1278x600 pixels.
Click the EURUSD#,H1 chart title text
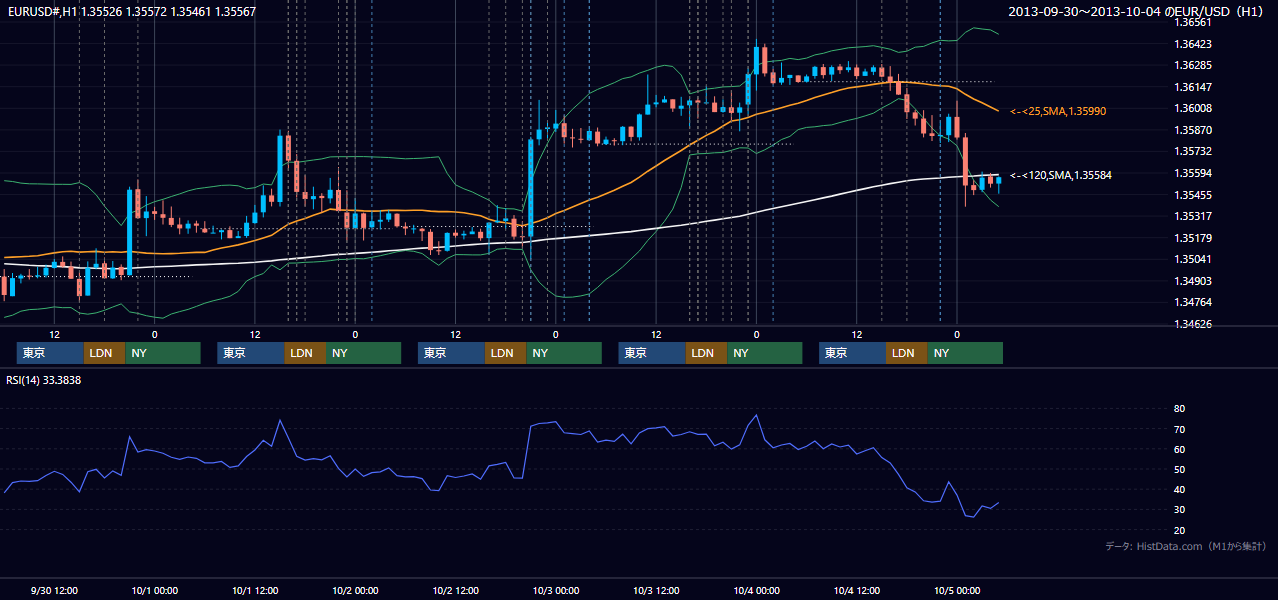click(x=130, y=11)
